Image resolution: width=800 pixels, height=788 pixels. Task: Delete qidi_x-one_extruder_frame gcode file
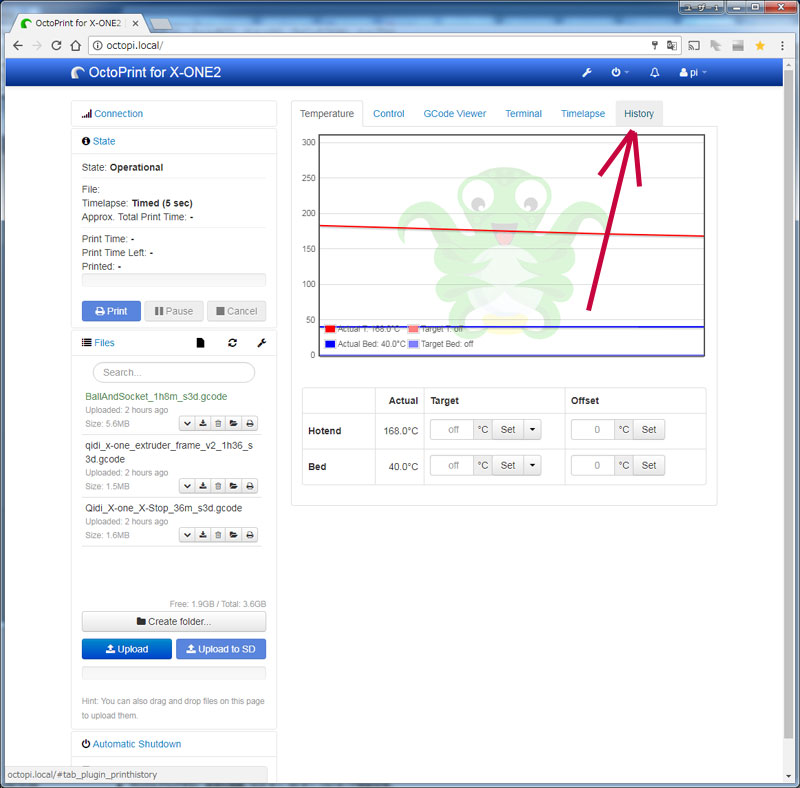pyautogui.click(x=218, y=486)
